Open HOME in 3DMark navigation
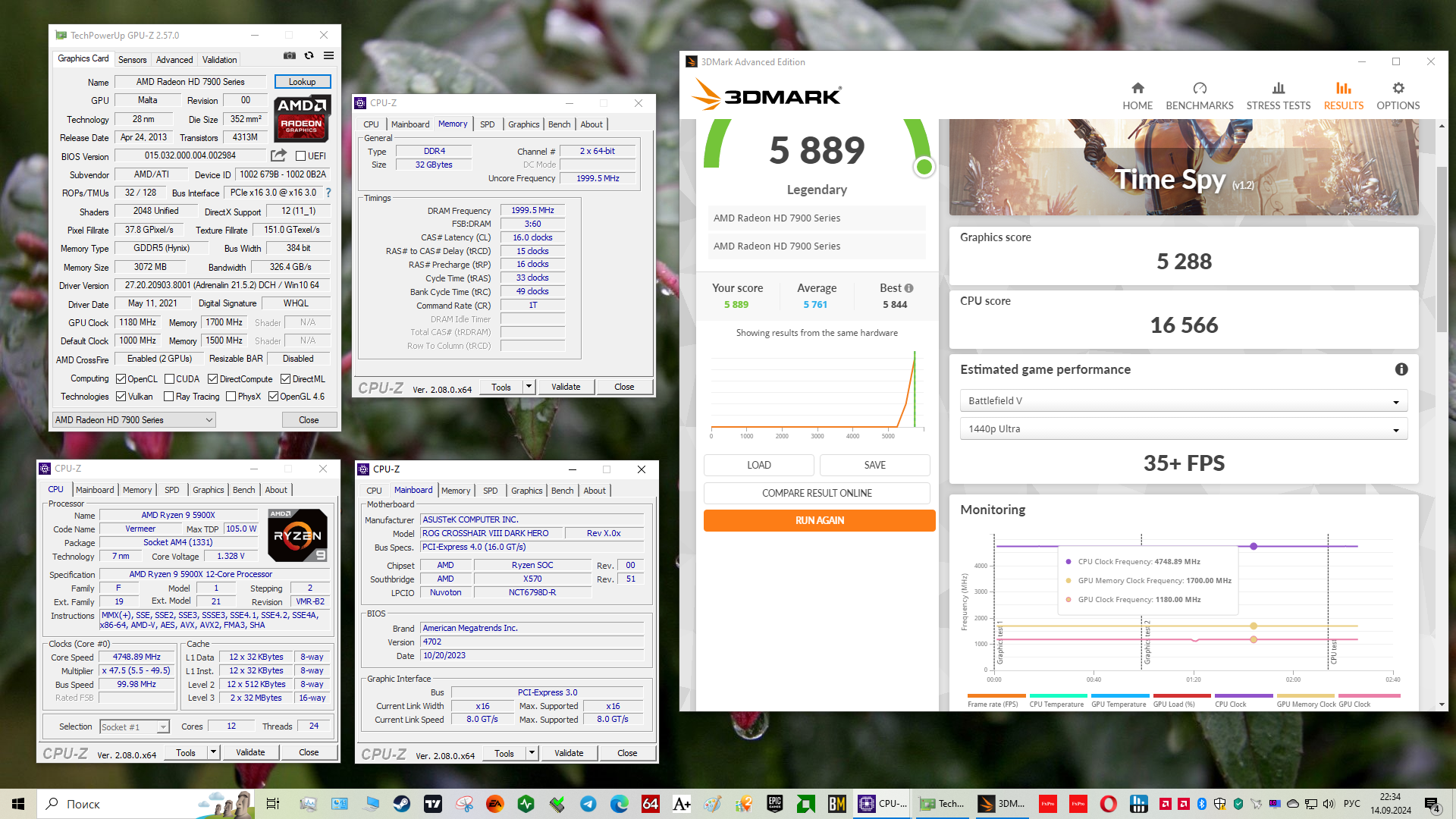 coord(1137,96)
